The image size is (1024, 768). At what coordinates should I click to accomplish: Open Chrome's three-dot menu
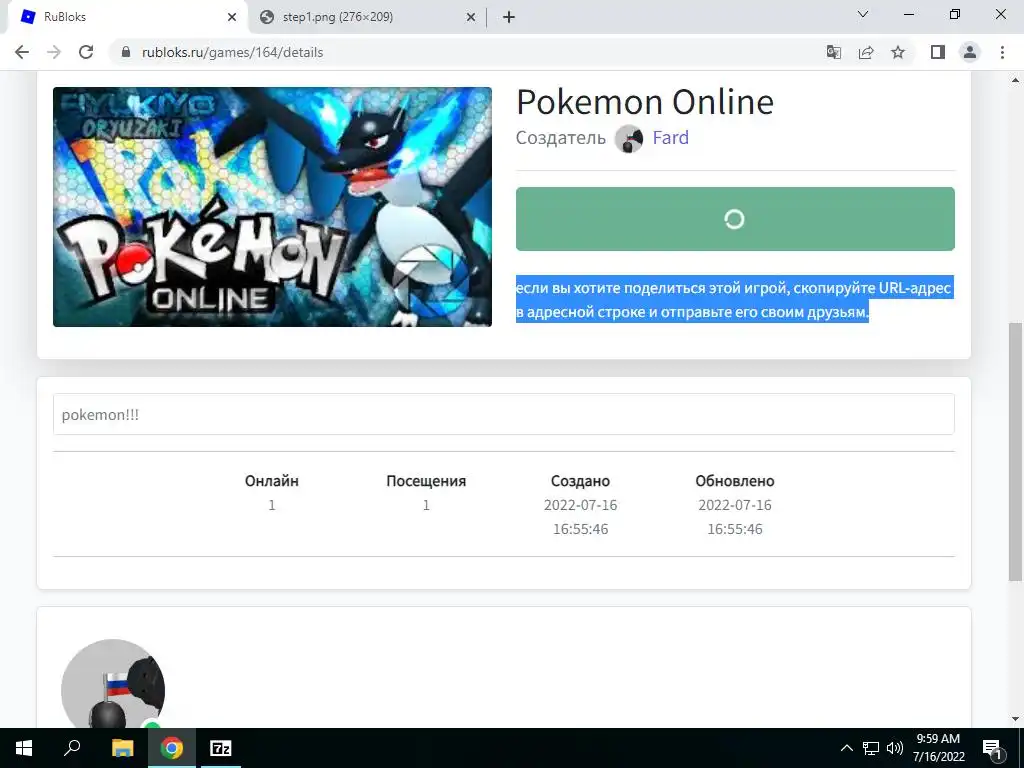pyautogui.click(x=1002, y=52)
